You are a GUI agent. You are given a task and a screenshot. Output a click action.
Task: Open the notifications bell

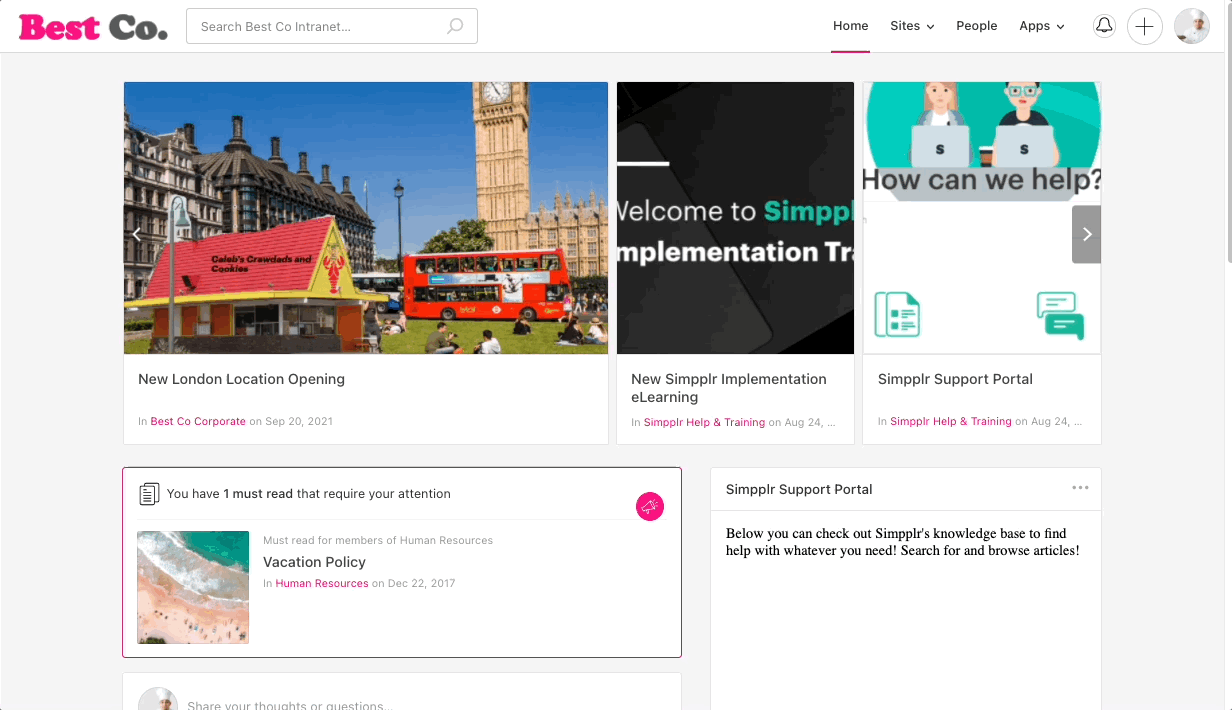(1104, 26)
